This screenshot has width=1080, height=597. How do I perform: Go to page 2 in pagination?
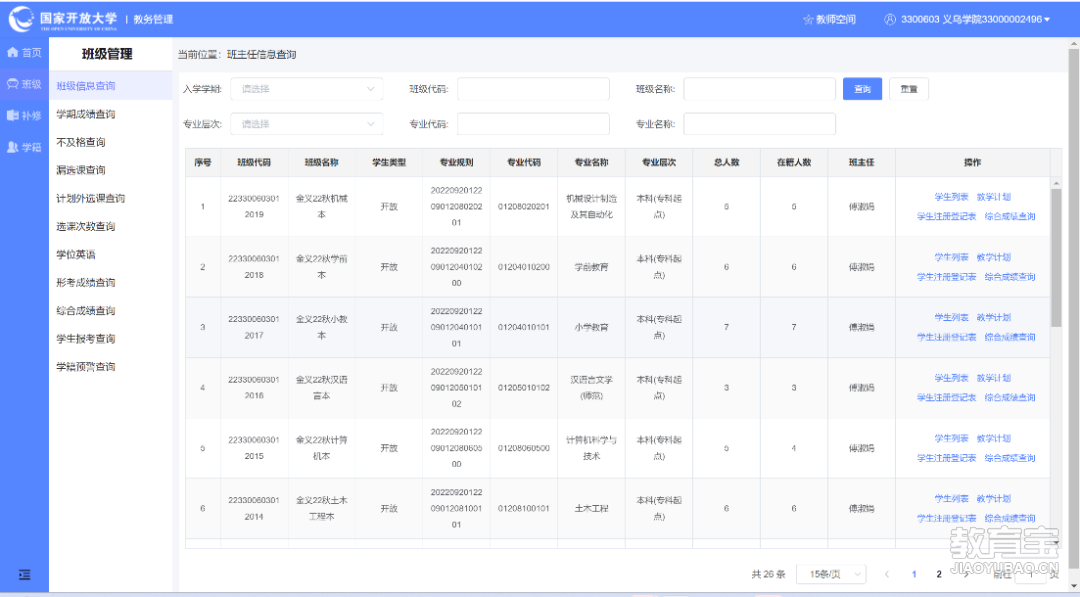pos(939,574)
